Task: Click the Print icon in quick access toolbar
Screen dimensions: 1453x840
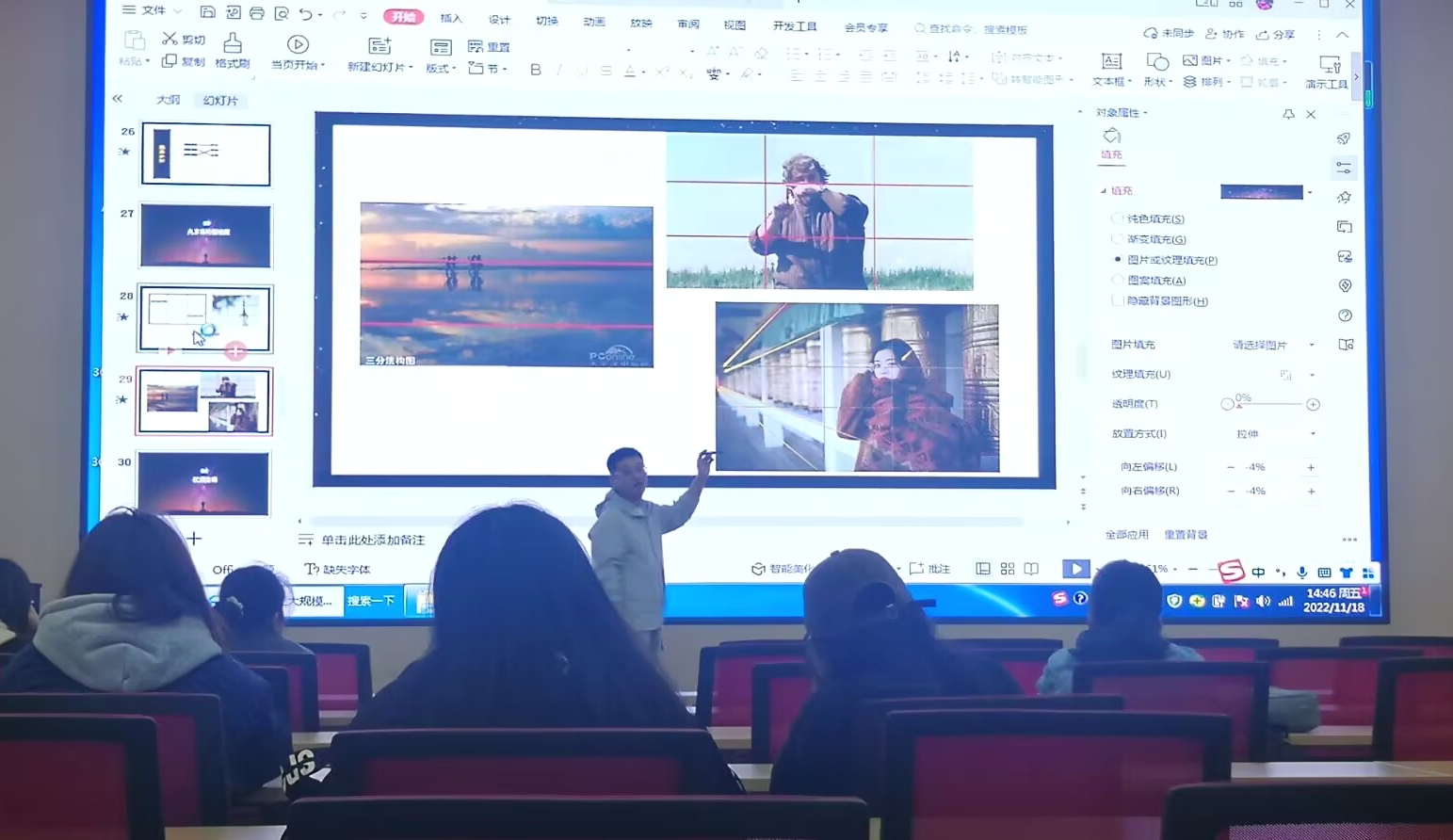Action: 257,13
